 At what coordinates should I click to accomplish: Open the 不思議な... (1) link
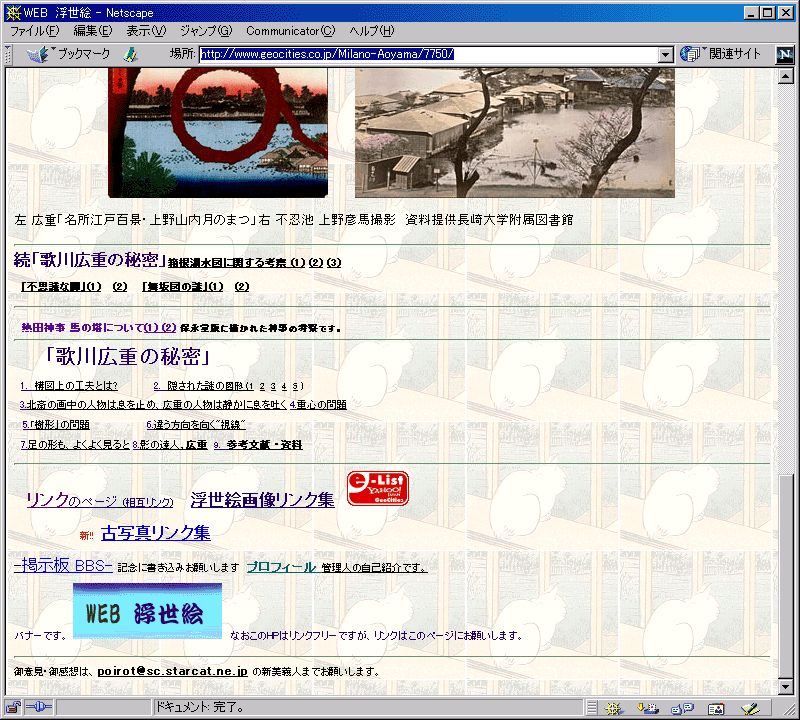pos(61,287)
